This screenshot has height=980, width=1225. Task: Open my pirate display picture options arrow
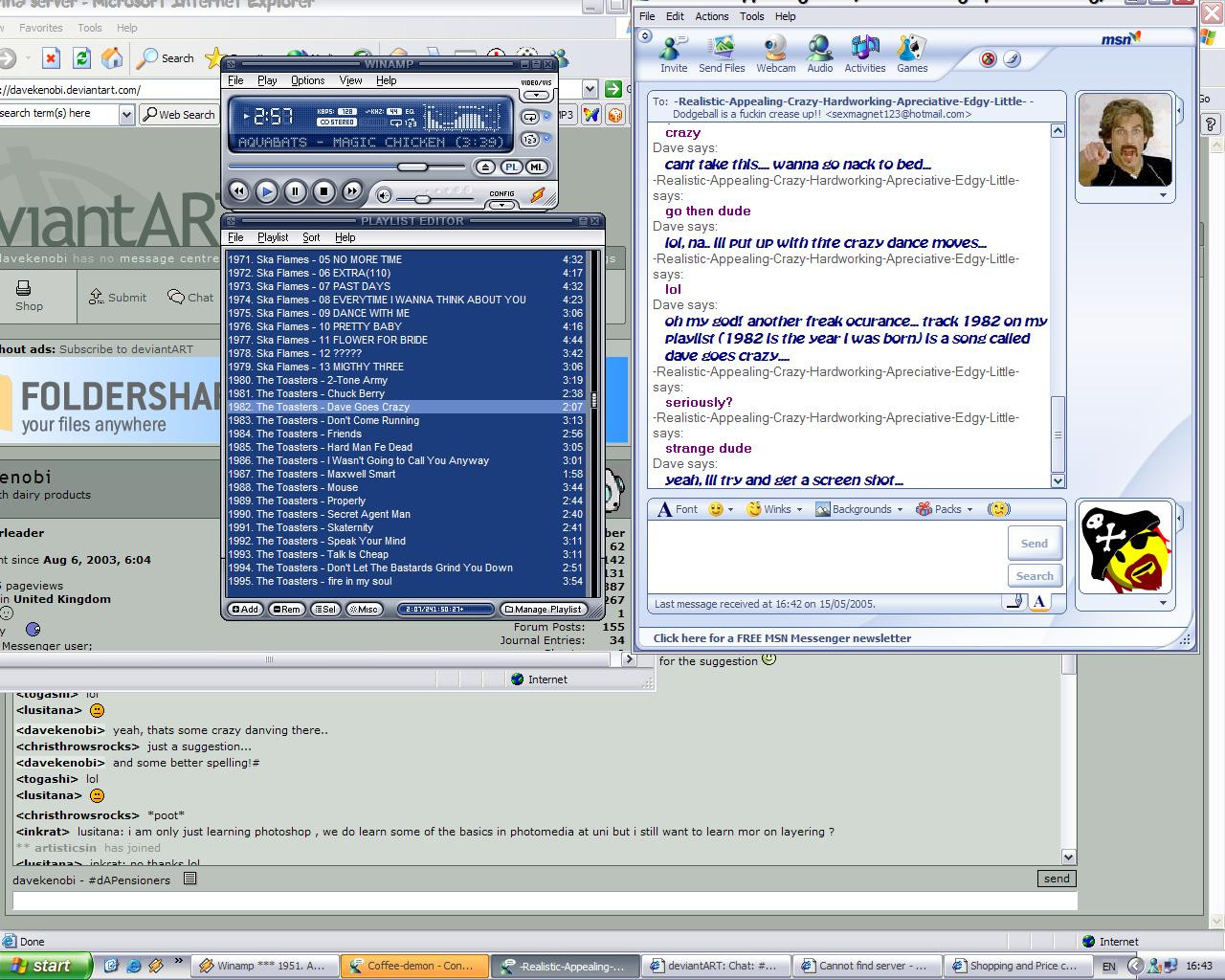click(1163, 603)
